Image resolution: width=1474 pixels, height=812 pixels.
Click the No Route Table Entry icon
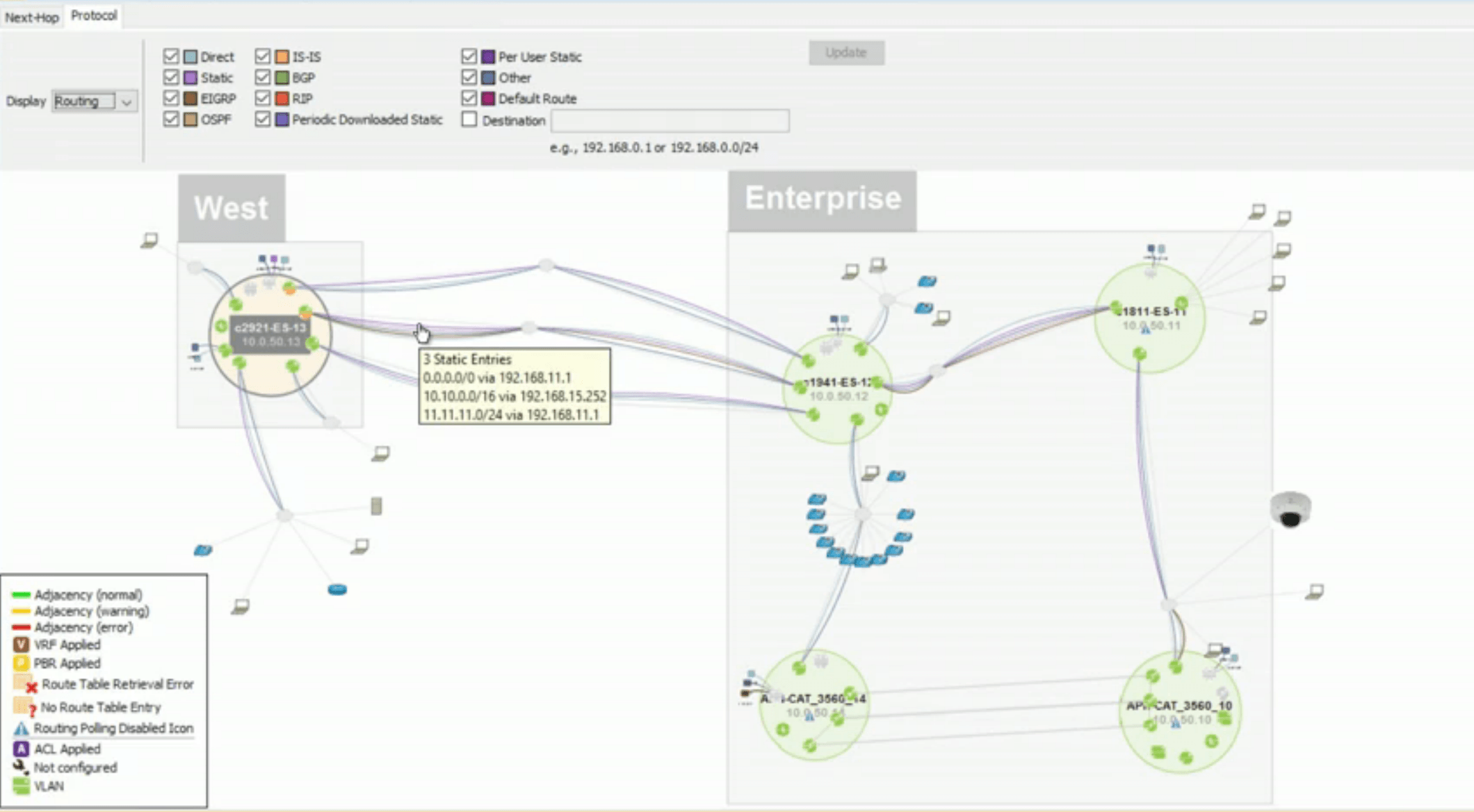25,706
